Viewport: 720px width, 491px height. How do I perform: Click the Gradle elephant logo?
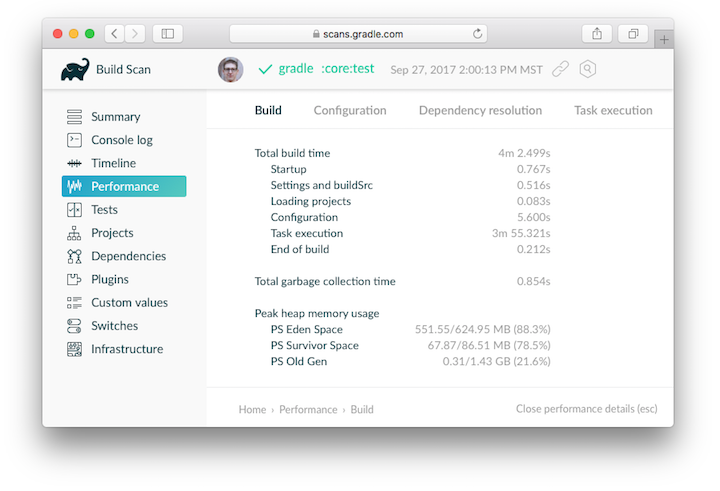click(75, 69)
